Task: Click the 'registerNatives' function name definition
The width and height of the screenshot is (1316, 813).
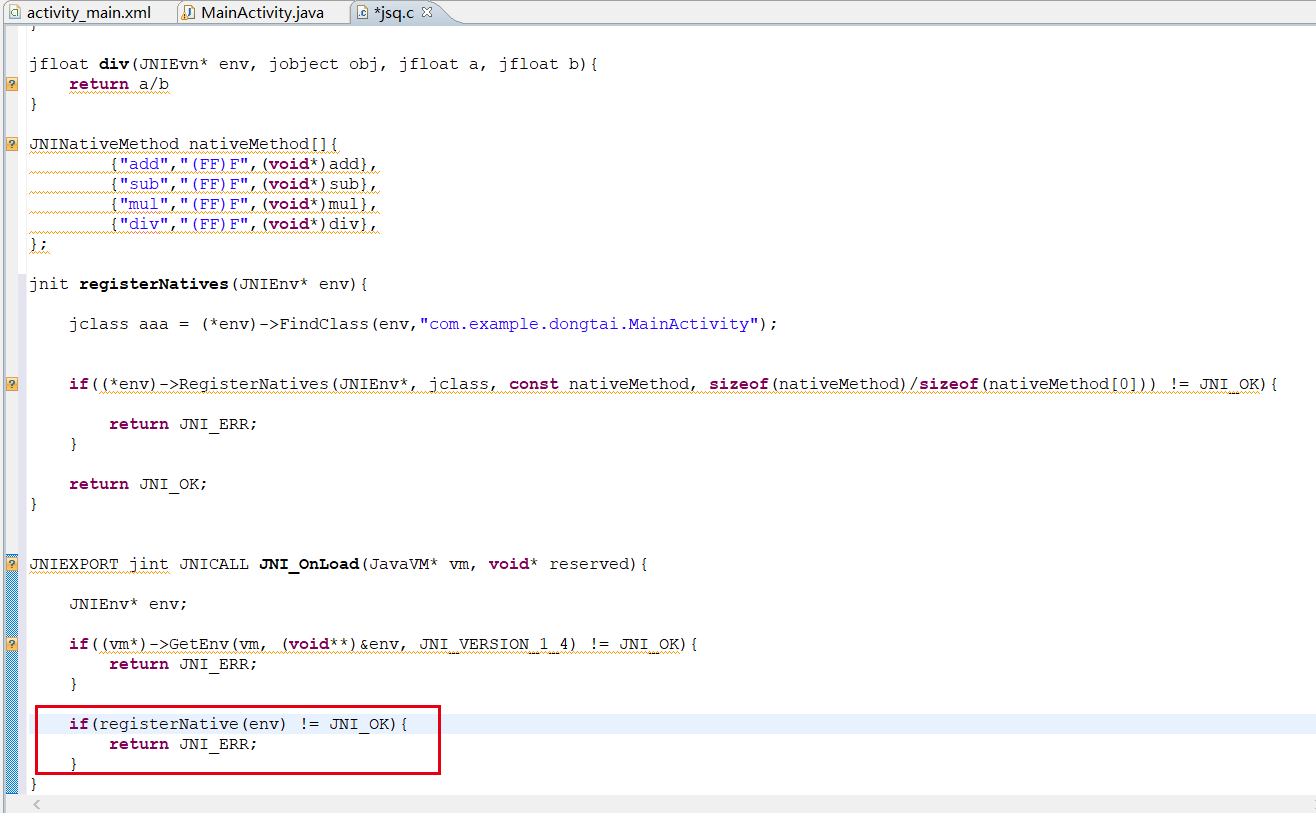Action: [x=154, y=284]
